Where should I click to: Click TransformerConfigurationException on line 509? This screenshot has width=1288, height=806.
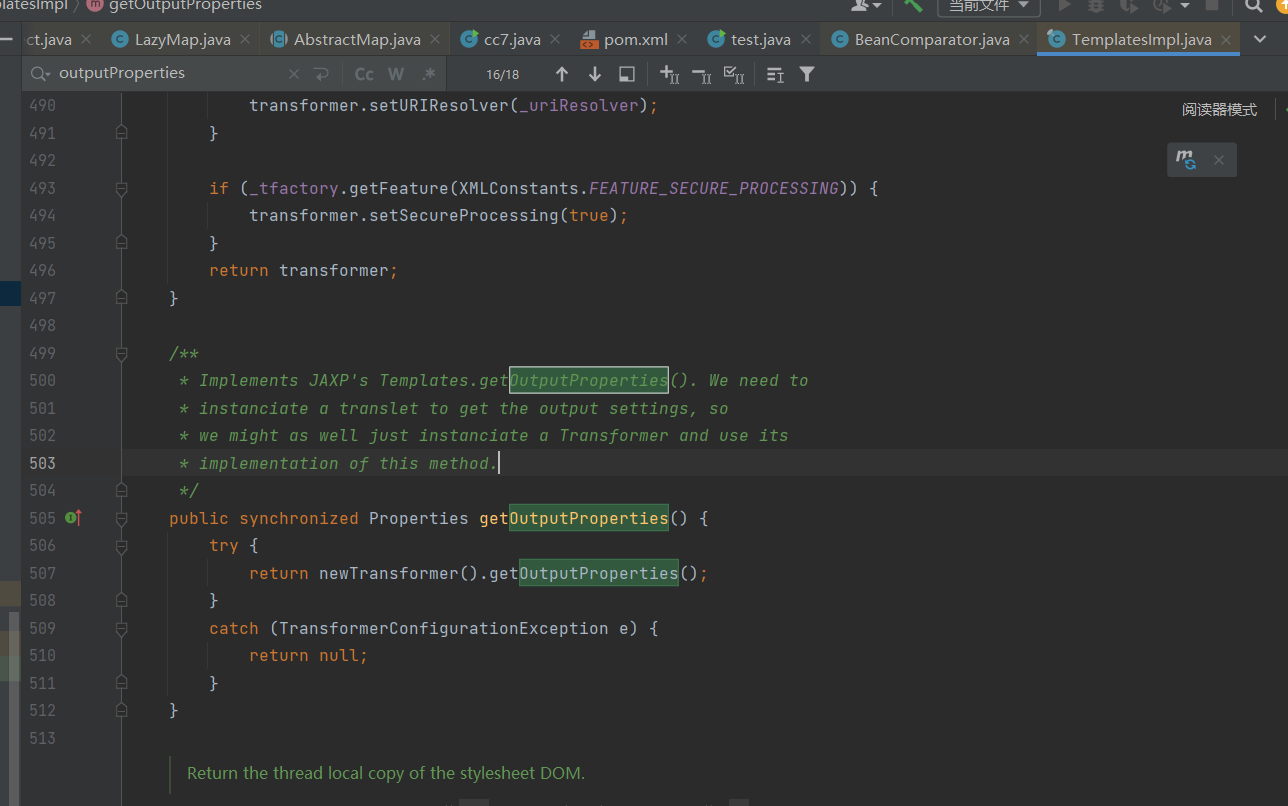[443, 628]
